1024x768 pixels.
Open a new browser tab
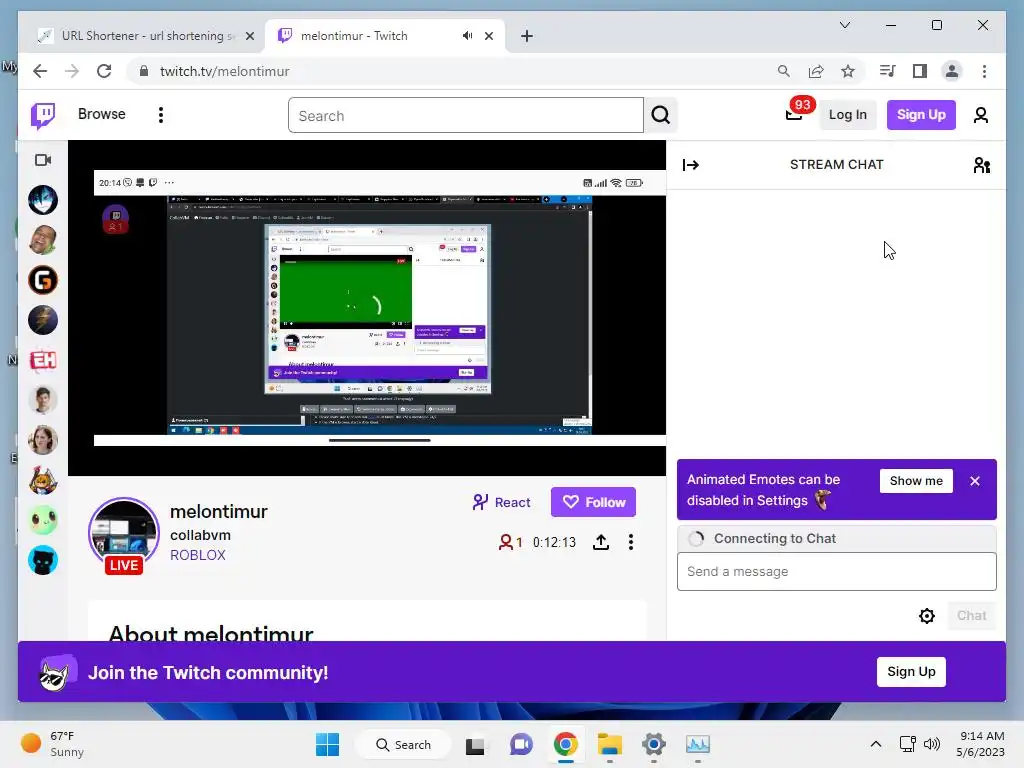click(527, 36)
